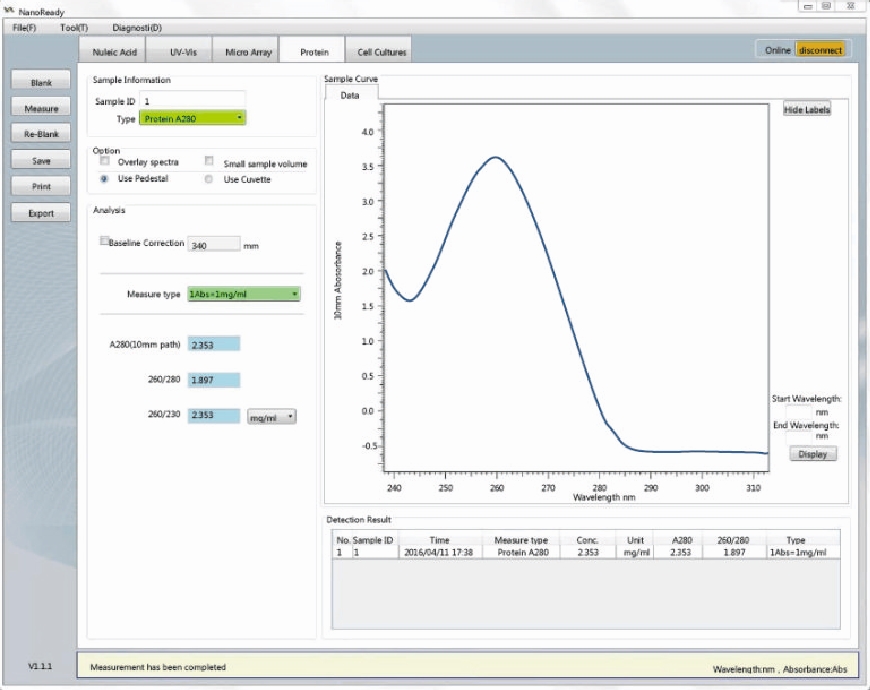Click the End Wavelength input field
The image size is (870, 690).
tap(799, 437)
